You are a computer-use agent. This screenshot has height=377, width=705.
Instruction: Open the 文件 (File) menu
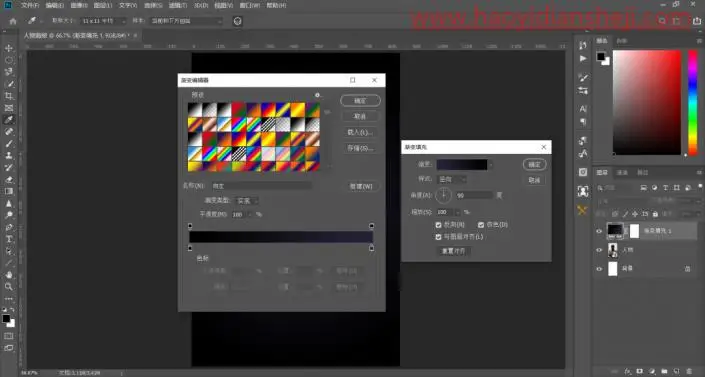[x=30, y=5]
